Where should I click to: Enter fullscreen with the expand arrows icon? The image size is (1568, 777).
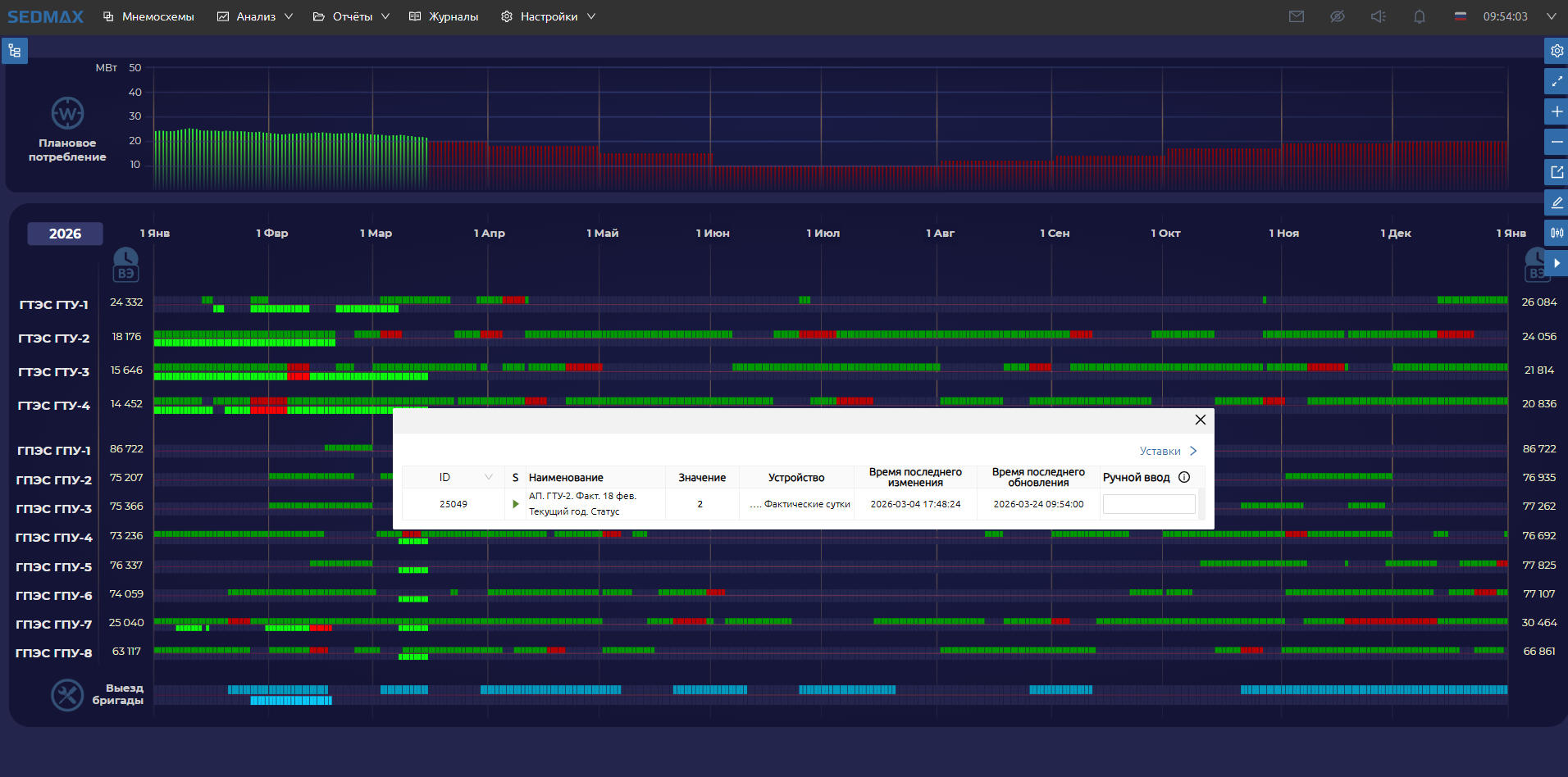tap(1556, 81)
